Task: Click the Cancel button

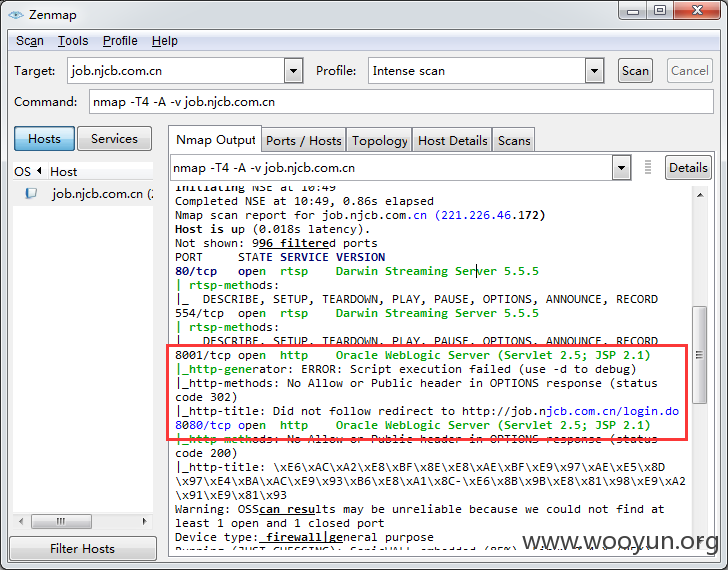Action: click(x=689, y=71)
